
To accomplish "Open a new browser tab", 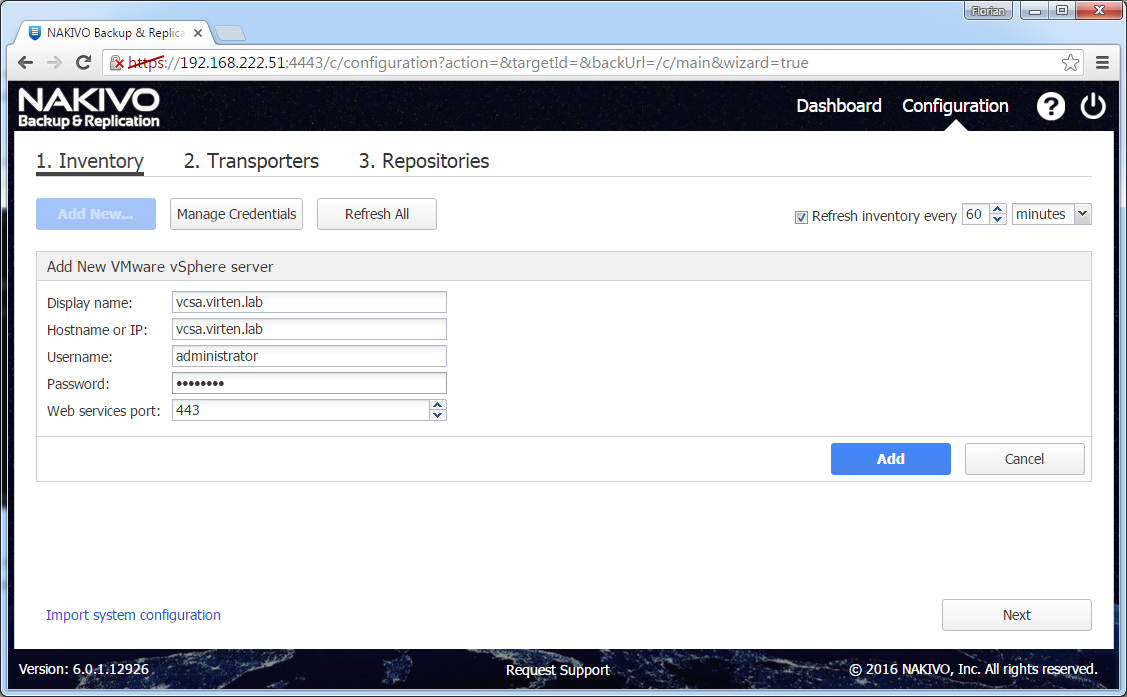I will [230, 33].
